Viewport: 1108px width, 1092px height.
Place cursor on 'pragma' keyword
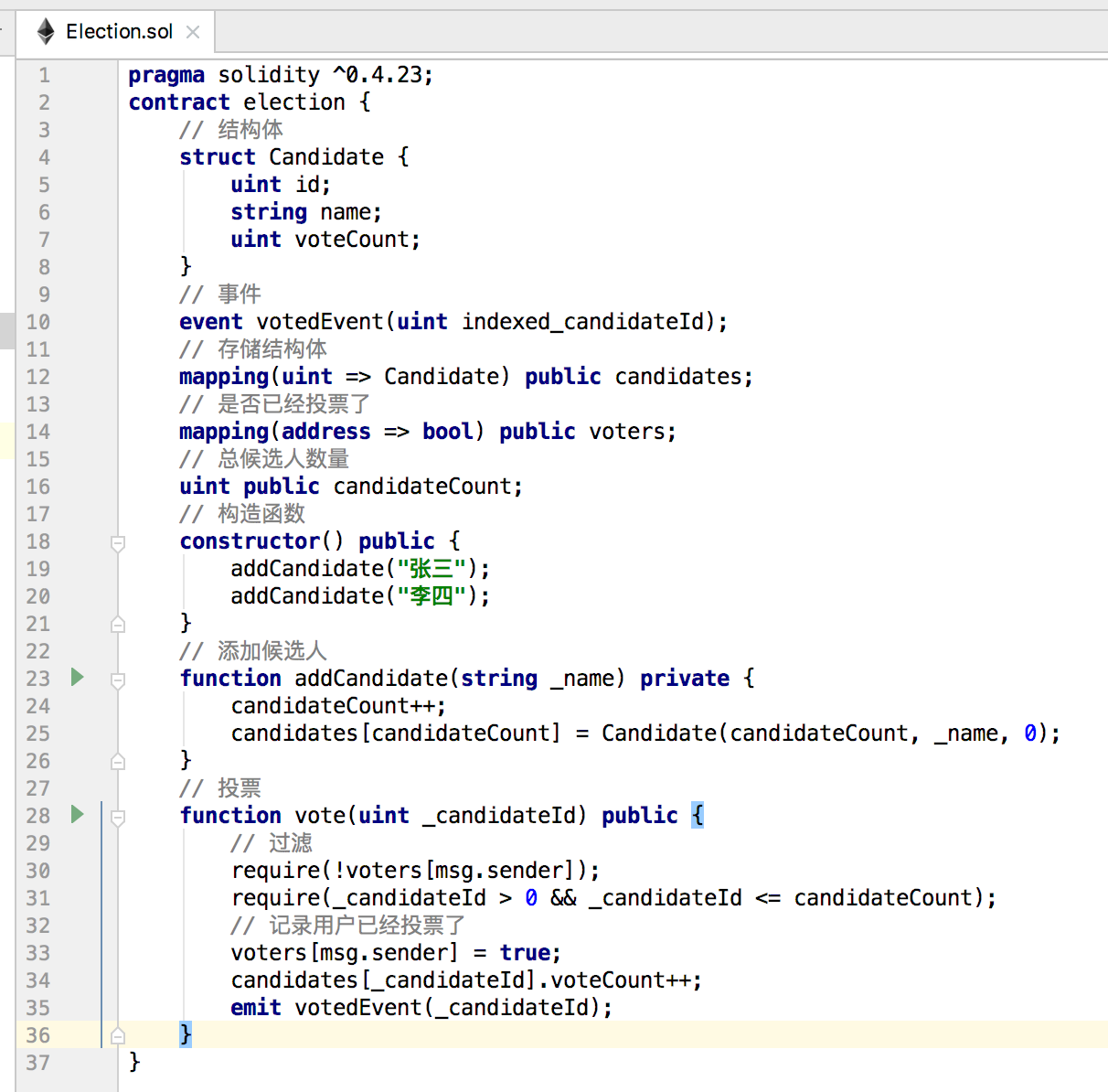[166, 75]
